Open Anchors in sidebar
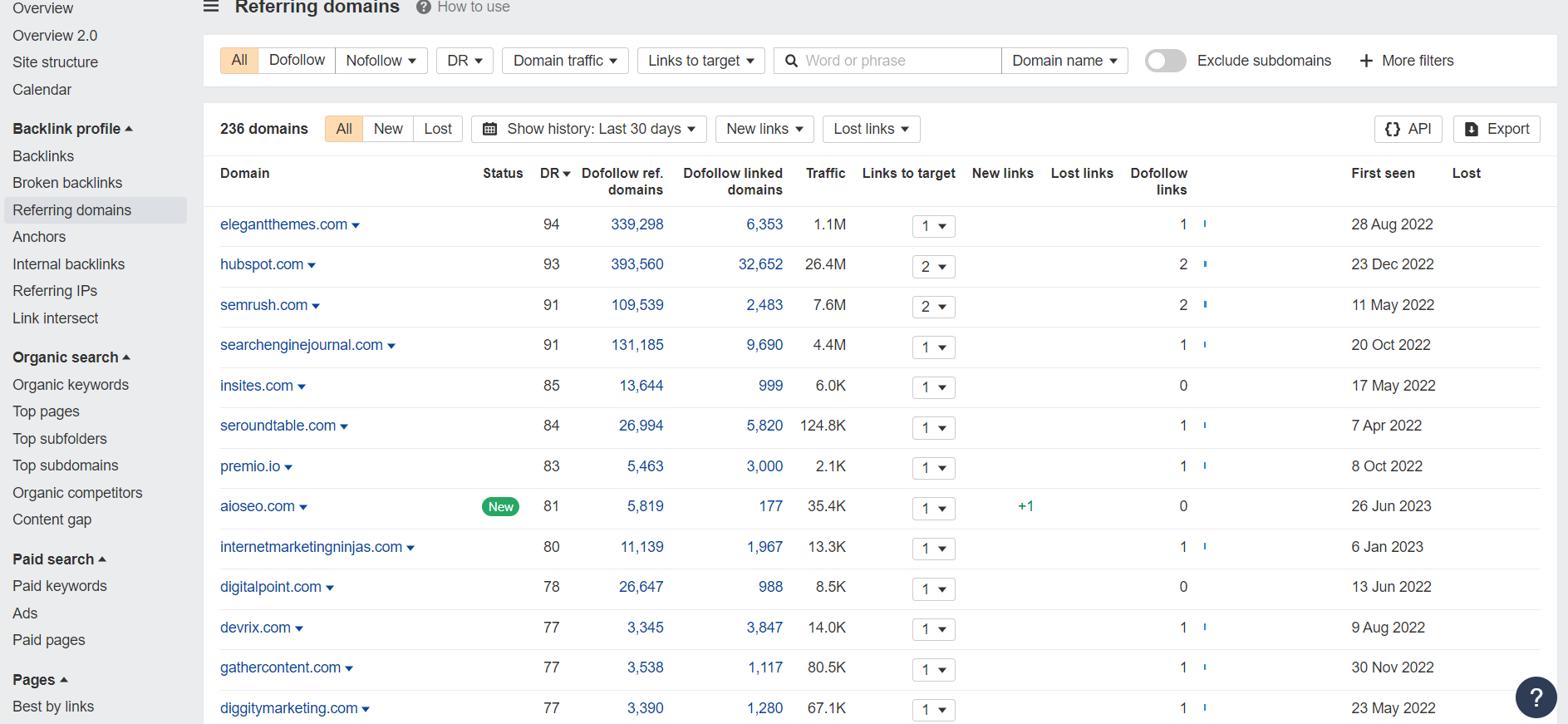Viewport: 1568px width, 724px height. 39,237
